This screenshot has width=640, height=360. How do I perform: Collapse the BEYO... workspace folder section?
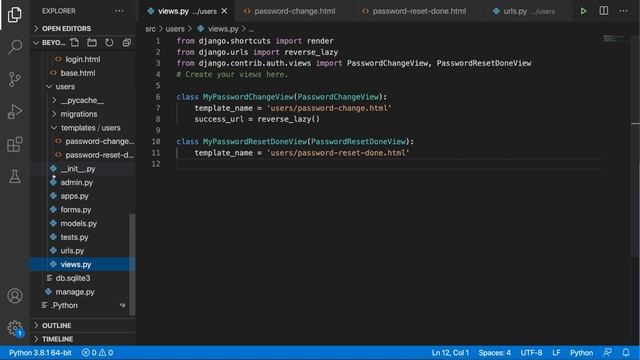pyautogui.click(x=49, y=42)
